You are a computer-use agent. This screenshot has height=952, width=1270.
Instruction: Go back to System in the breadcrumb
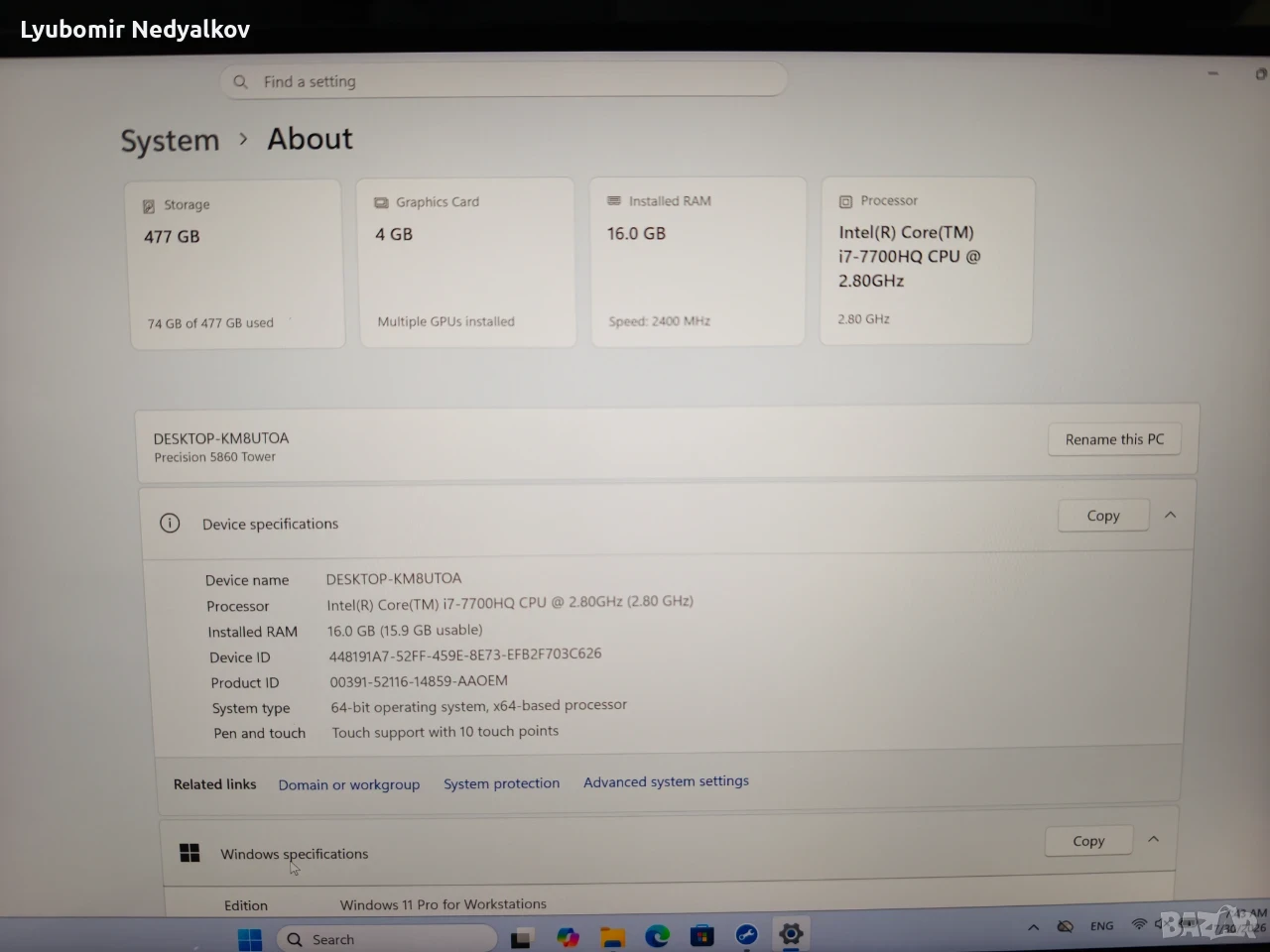(170, 141)
